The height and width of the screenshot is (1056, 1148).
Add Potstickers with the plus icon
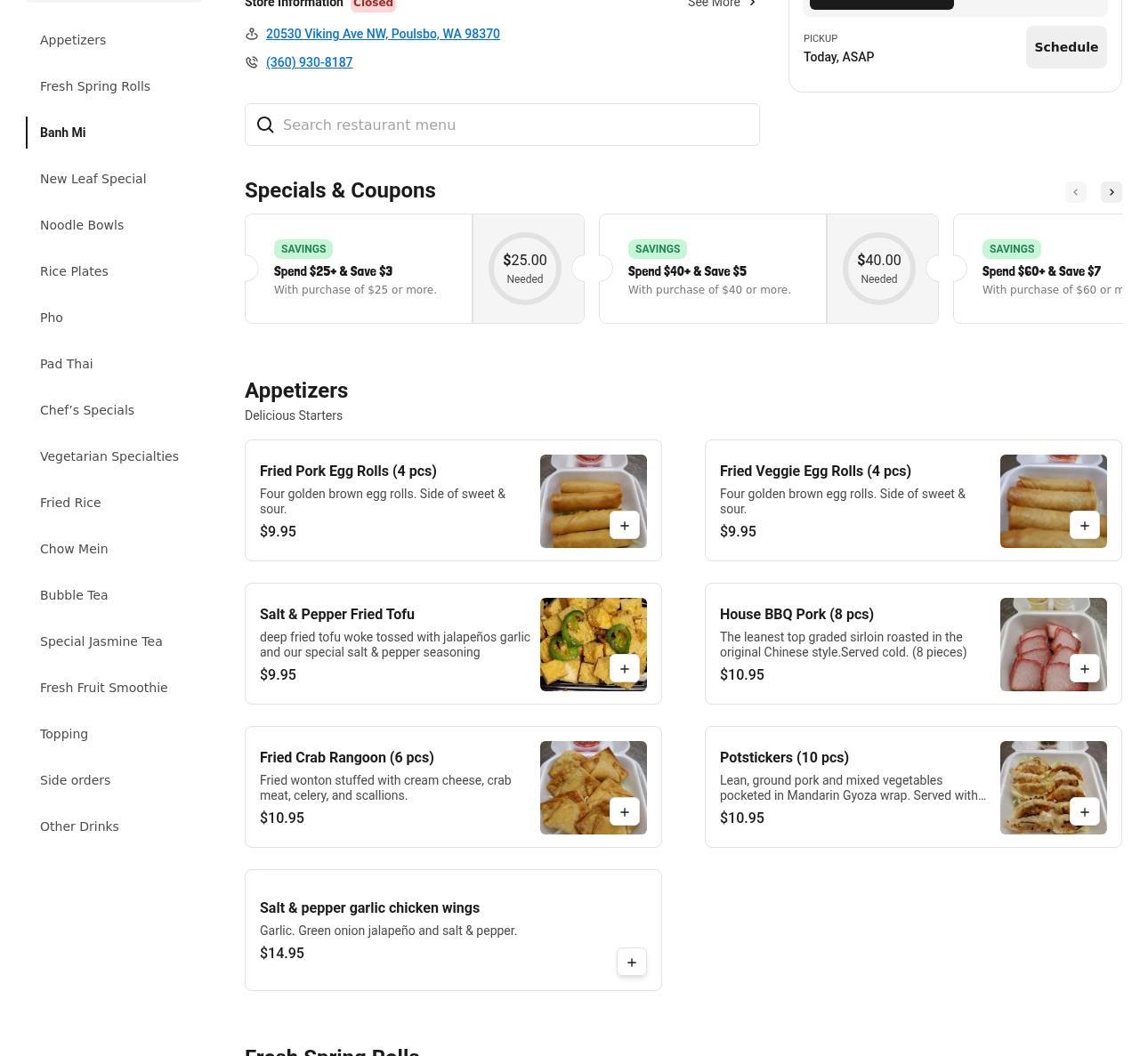coord(1084,812)
